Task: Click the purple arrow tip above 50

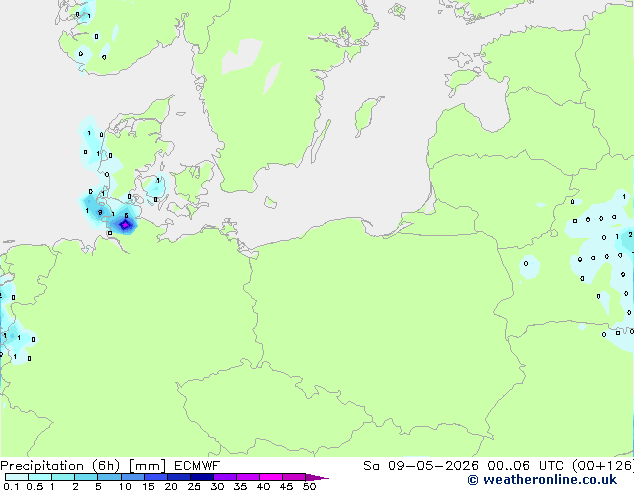Action: 317,477
